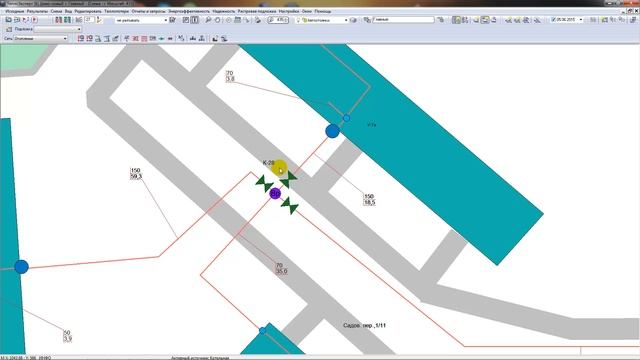Click the icon right of не рисовать dropdown
Viewport: 640px width, 360px height.
click(173, 20)
